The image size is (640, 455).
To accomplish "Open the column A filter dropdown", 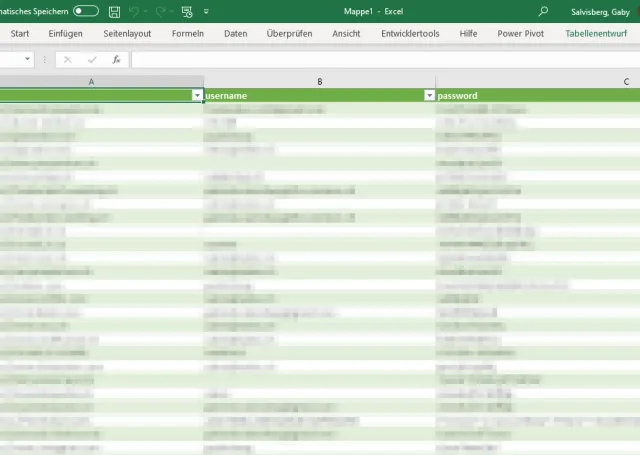I will [197, 95].
